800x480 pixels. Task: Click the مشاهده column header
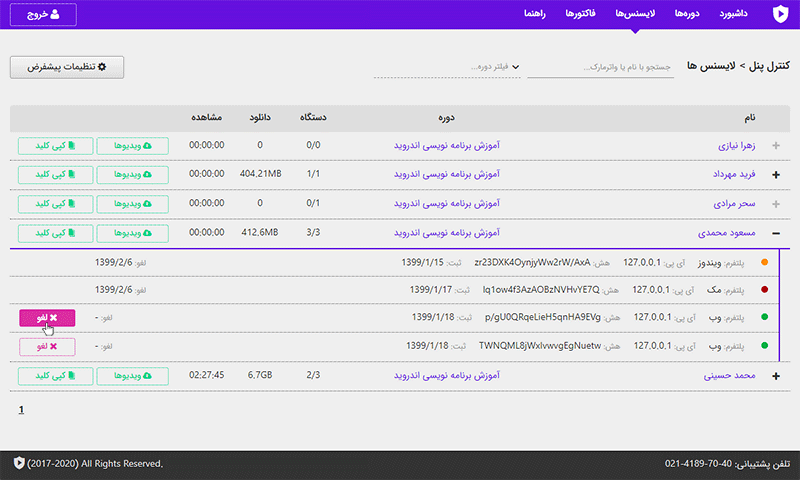207,117
